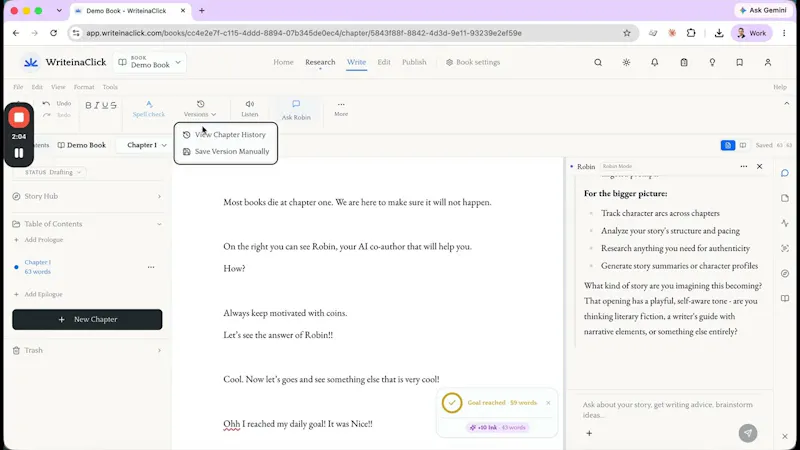Open the Tools menu

[110, 87]
